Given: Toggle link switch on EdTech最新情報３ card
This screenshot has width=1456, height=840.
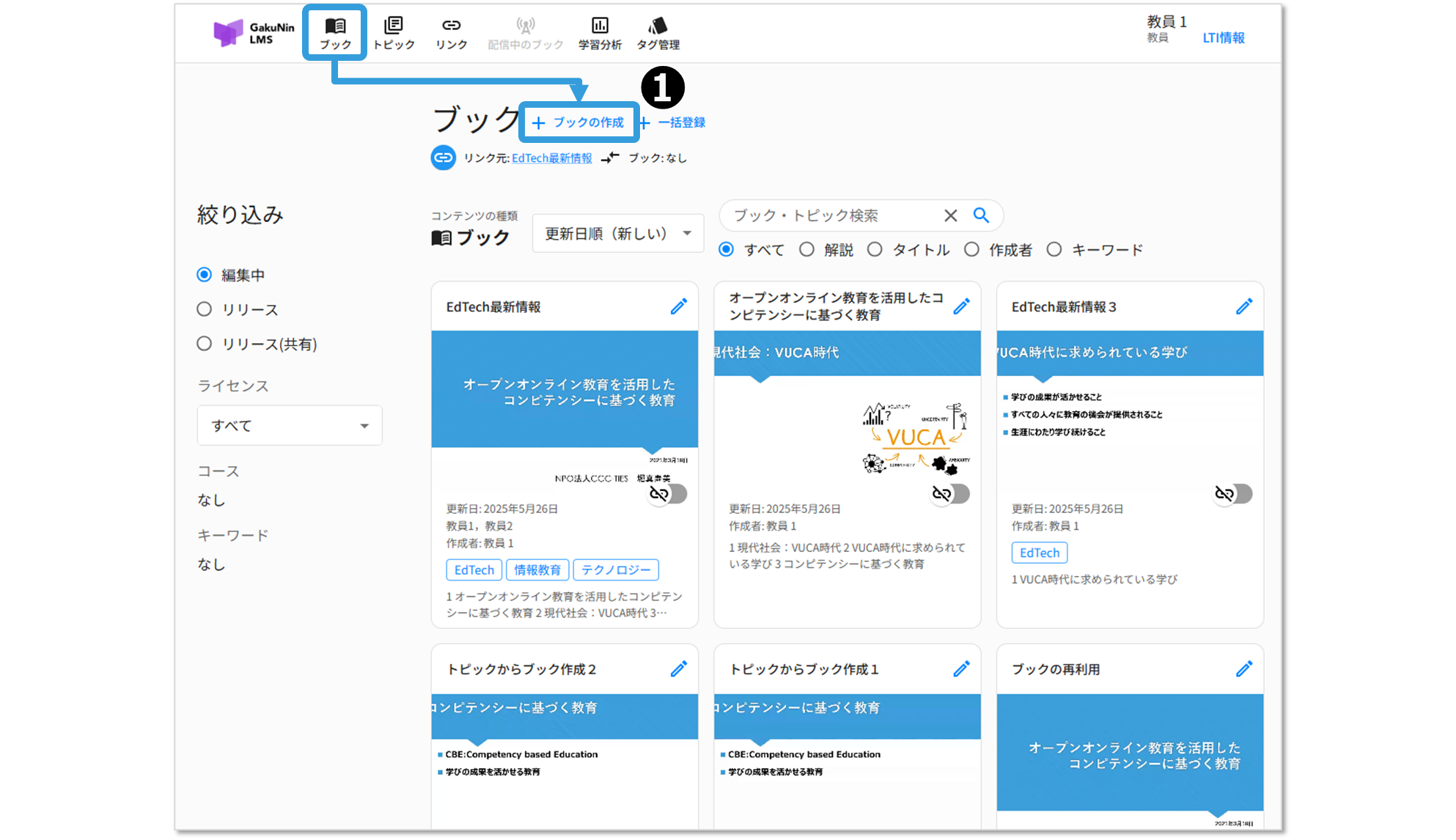Looking at the screenshot, I should tap(1233, 493).
